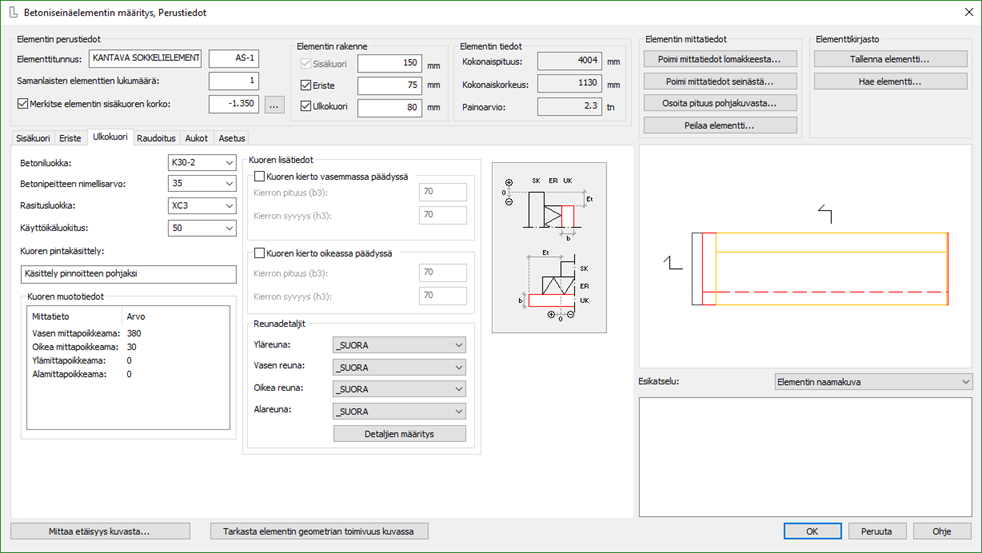This screenshot has width=982, height=553.
Task: Open the Betoniluokka dropdown
Action: click(x=202, y=162)
